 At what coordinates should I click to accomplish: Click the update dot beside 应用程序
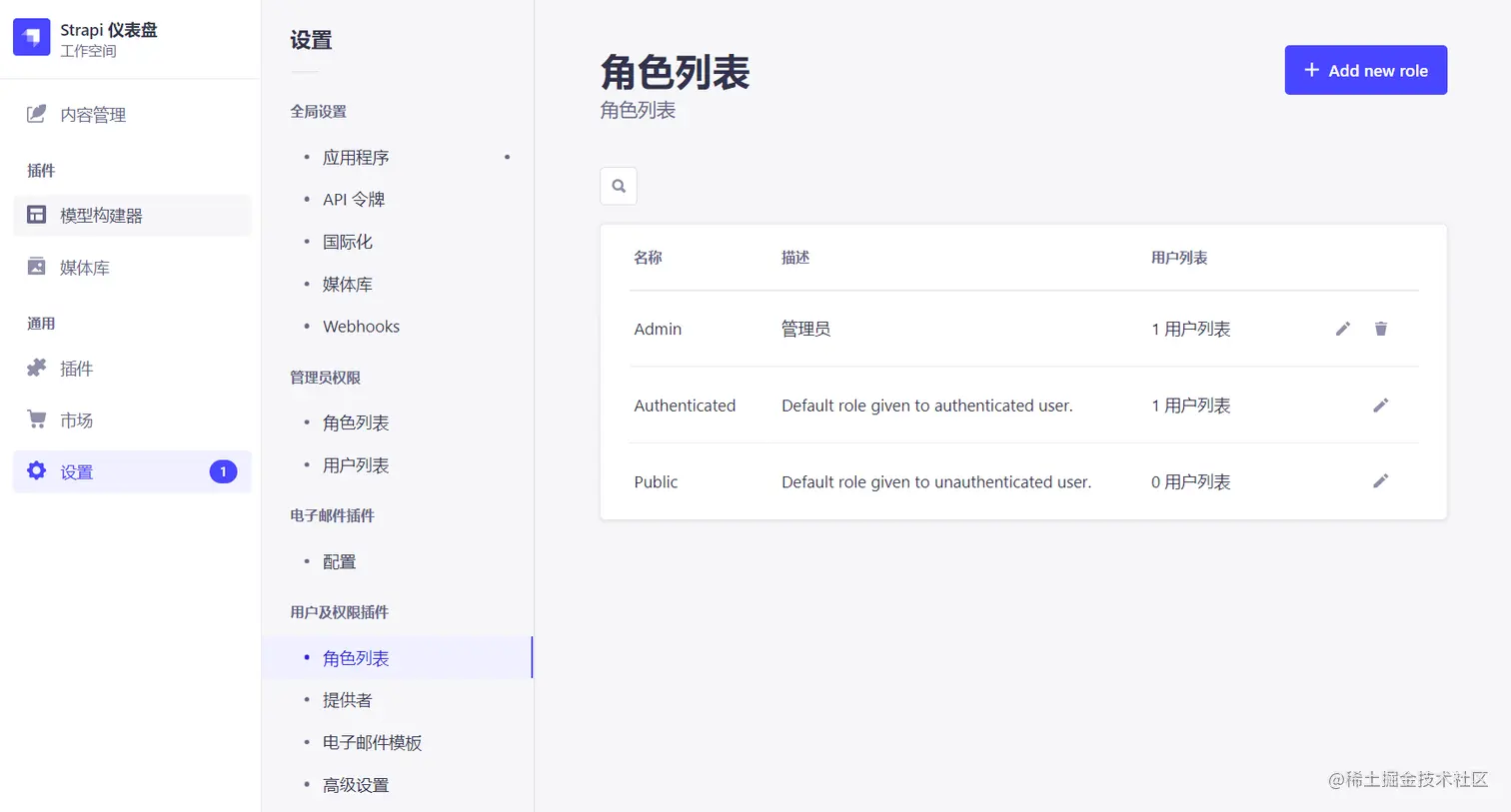(507, 157)
